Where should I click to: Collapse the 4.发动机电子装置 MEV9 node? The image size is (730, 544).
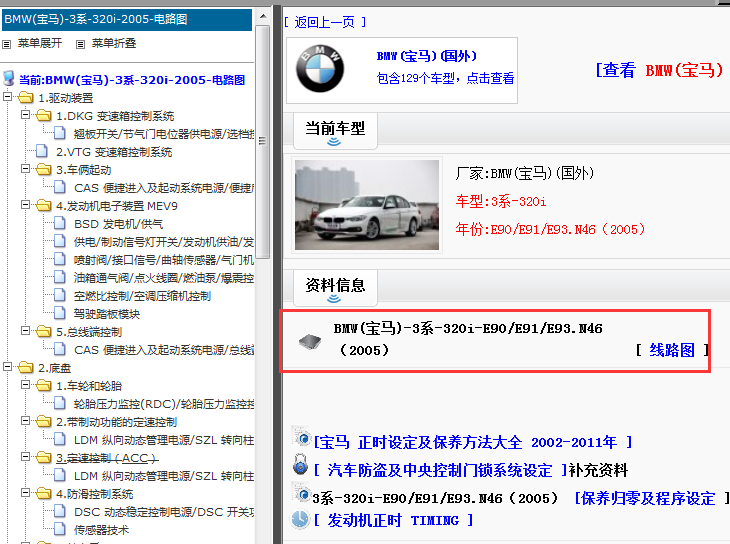[26, 204]
